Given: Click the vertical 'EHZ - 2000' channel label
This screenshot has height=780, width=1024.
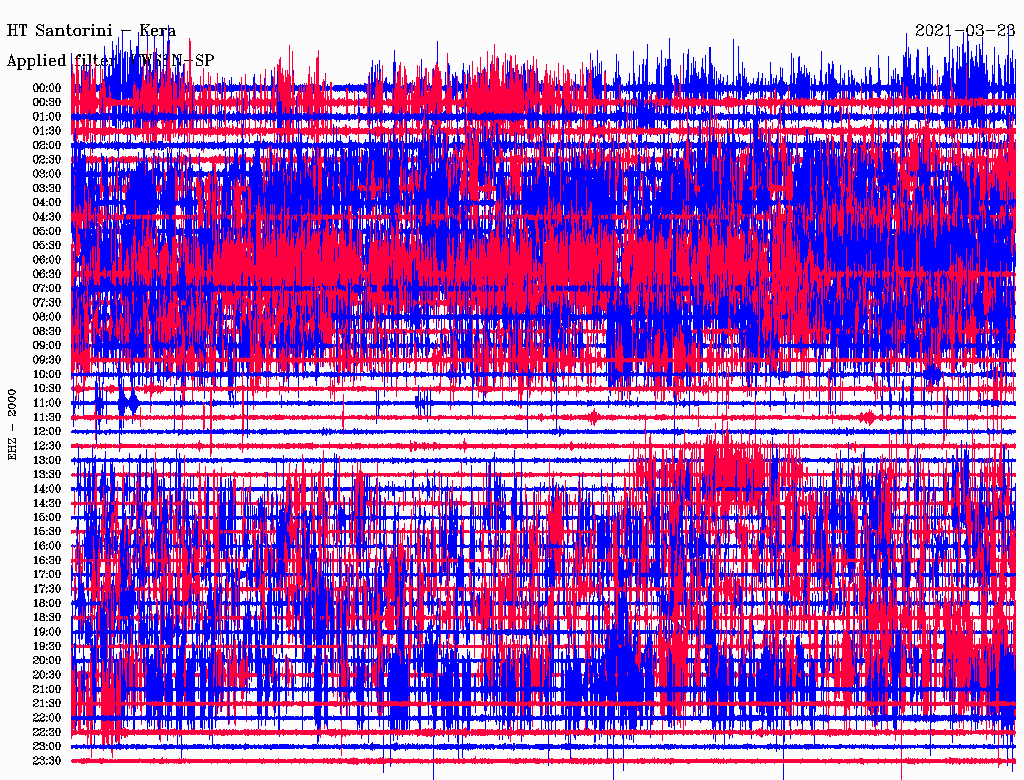Looking at the screenshot, I should (12, 425).
